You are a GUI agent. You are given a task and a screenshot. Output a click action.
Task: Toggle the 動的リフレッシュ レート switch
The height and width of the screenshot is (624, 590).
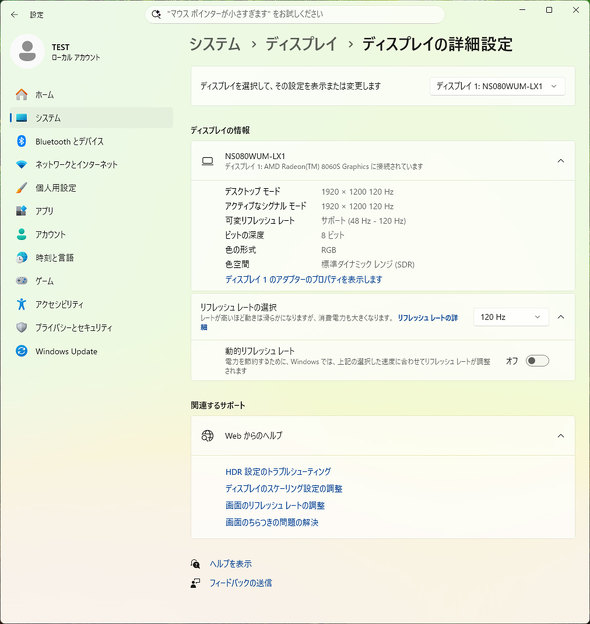pos(537,361)
